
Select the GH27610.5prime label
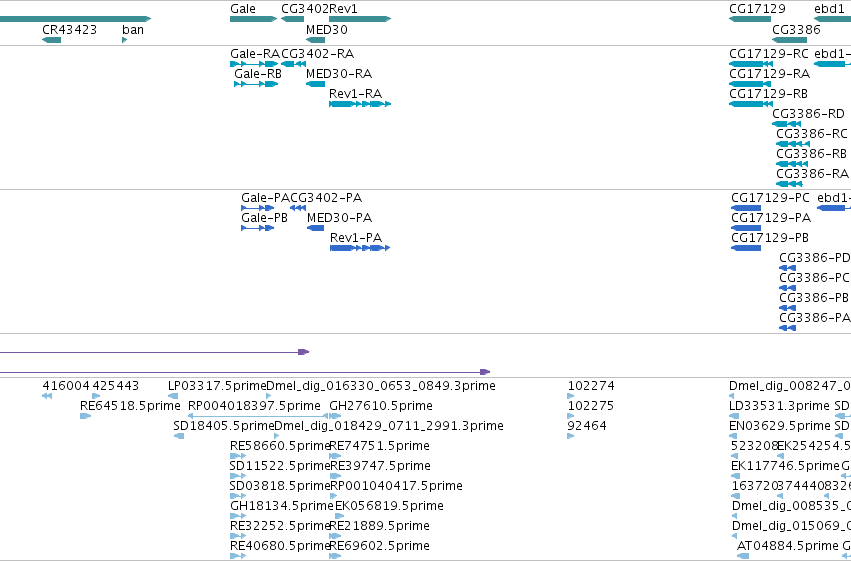click(381, 406)
